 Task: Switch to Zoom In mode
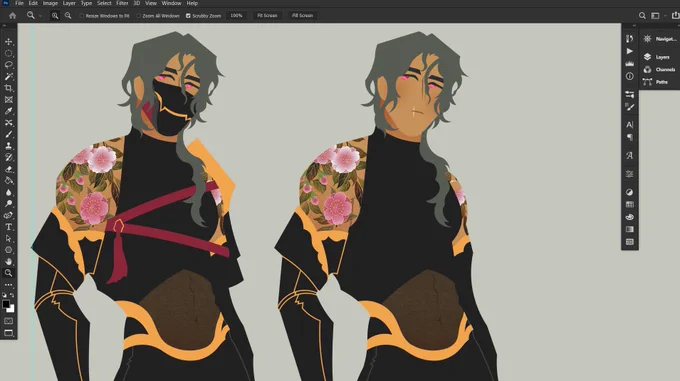click(x=55, y=16)
